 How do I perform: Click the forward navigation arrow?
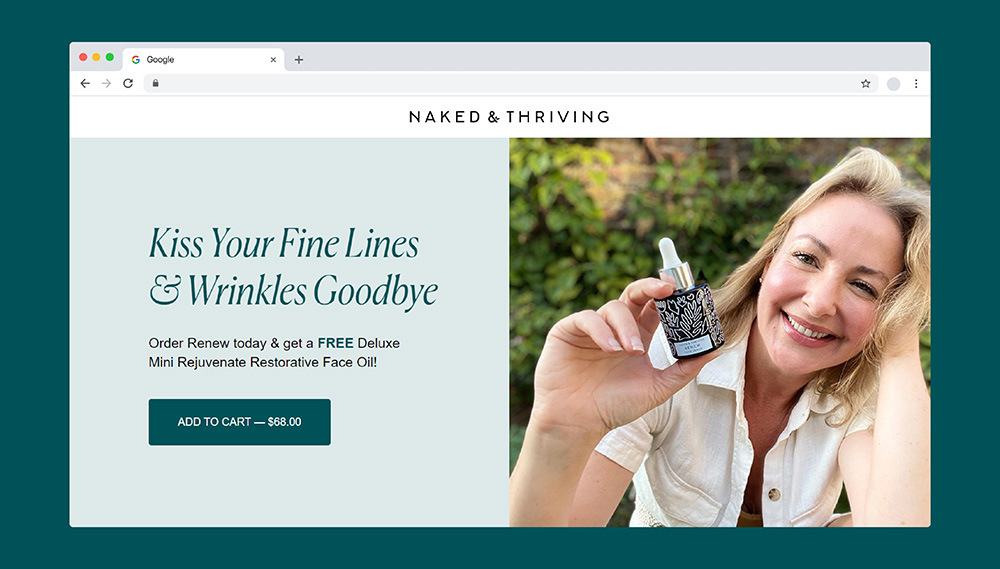pyautogui.click(x=107, y=84)
